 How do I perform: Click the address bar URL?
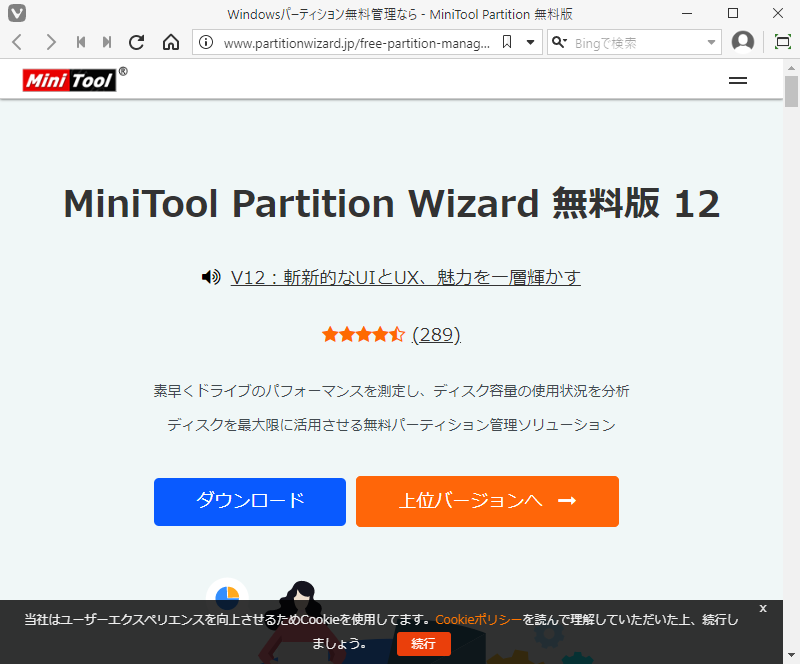(x=357, y=43)
